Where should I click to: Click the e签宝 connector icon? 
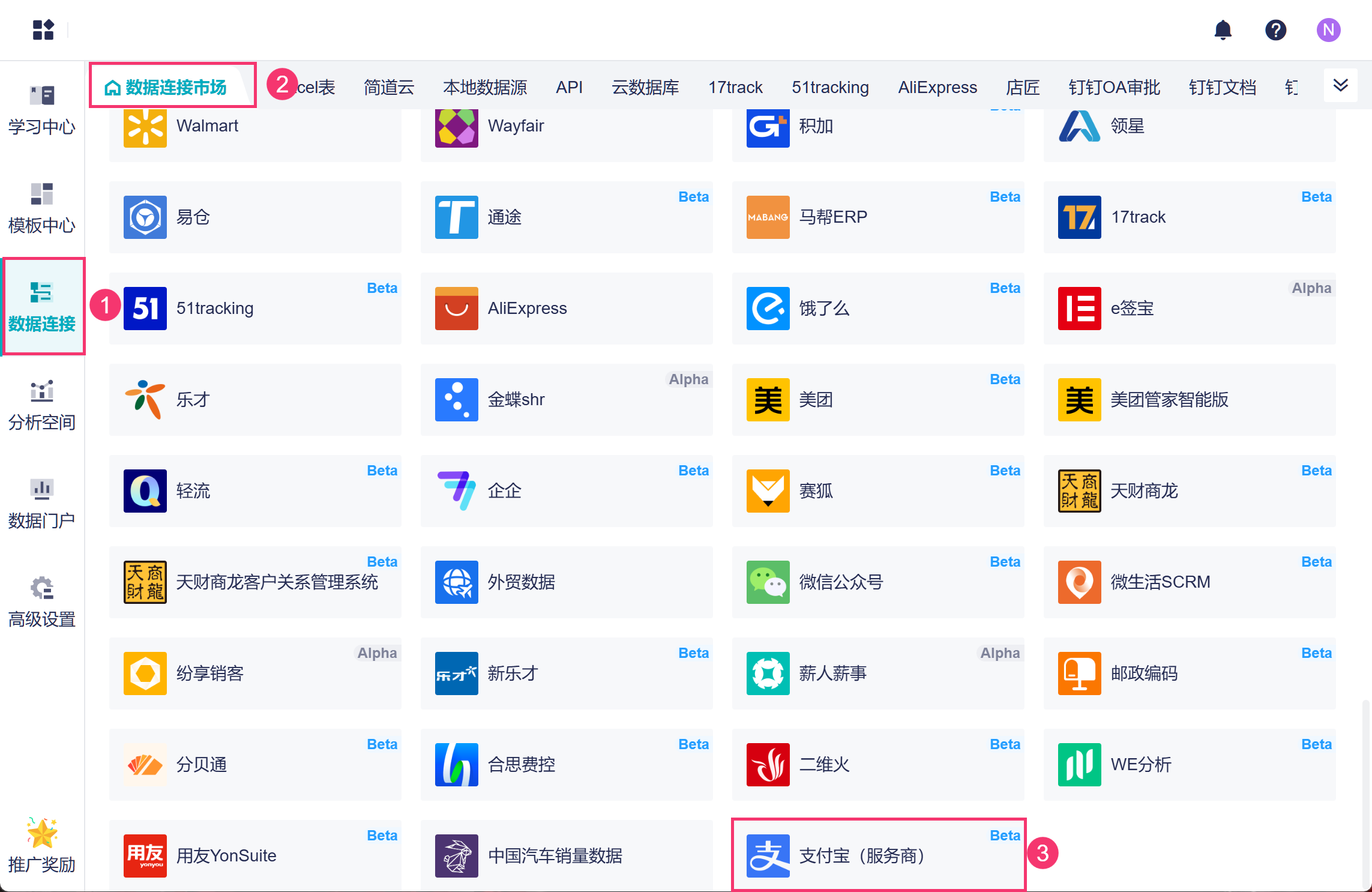pos(1080,309)
